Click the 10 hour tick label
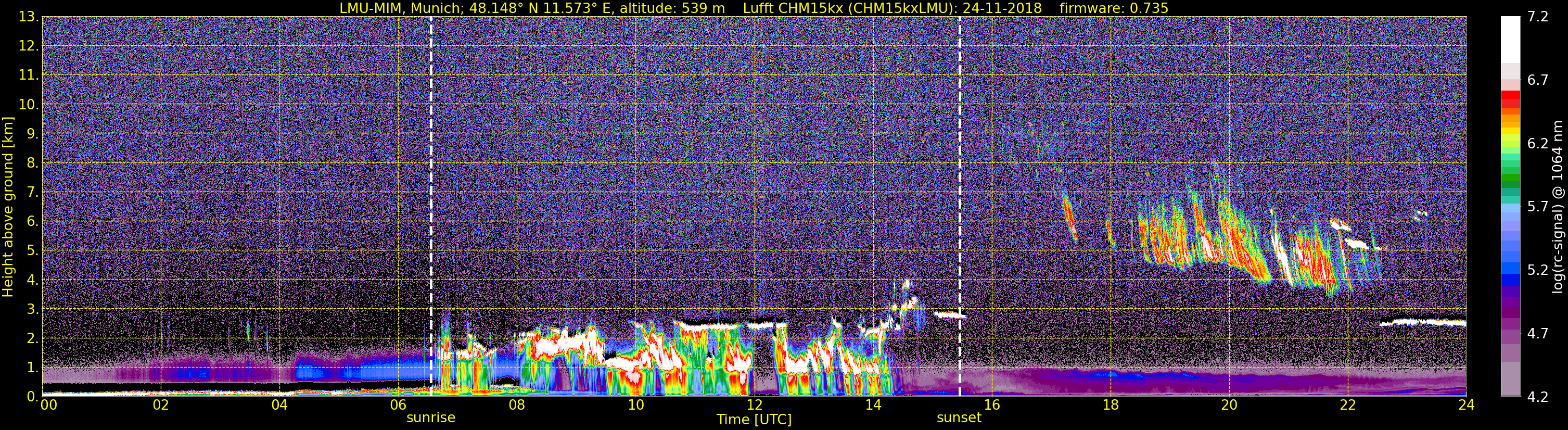This screenshot has height=430, width=1568. tap(635, 405)
